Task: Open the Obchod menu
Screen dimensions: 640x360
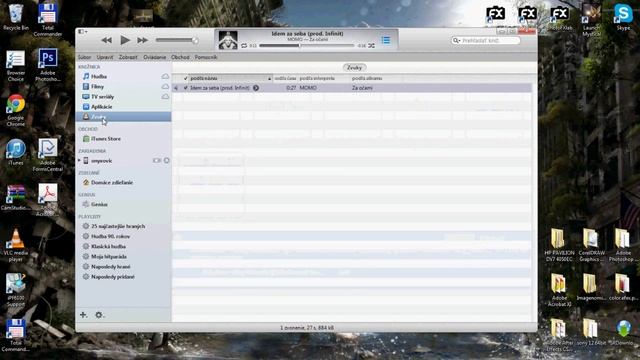Action: 180,57
